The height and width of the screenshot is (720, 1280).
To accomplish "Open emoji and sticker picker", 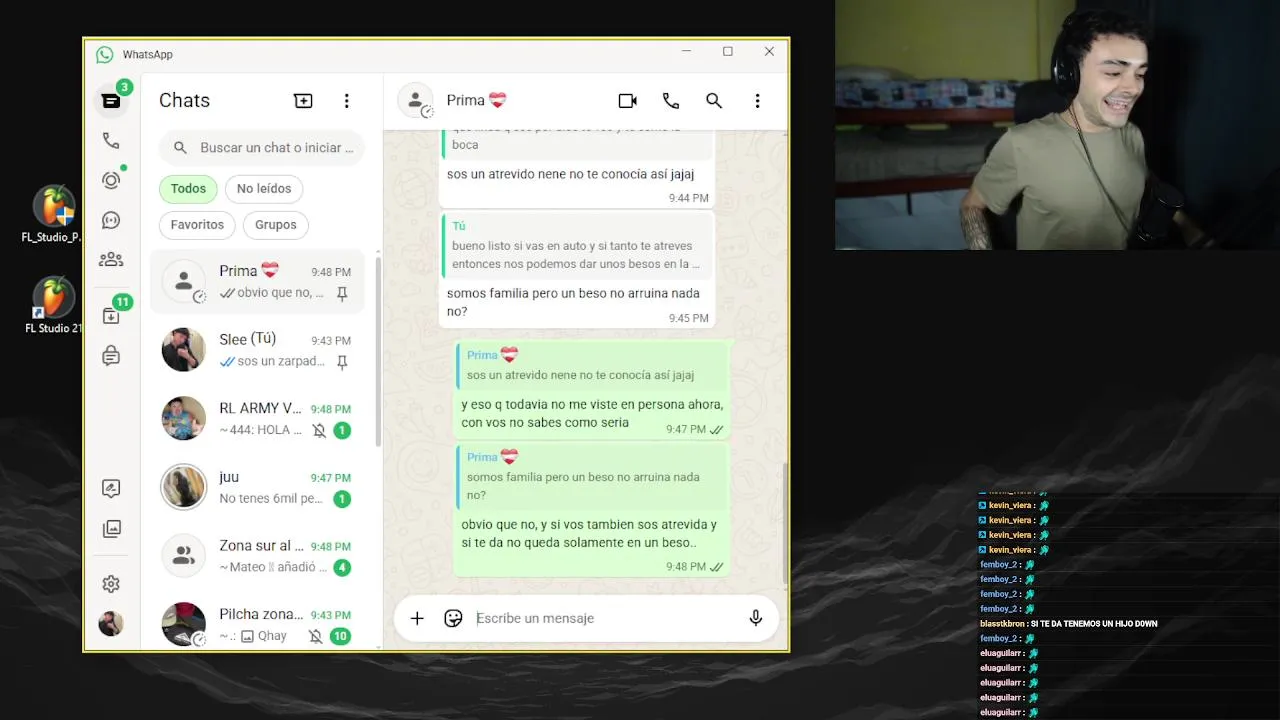I will coord(453,618).
